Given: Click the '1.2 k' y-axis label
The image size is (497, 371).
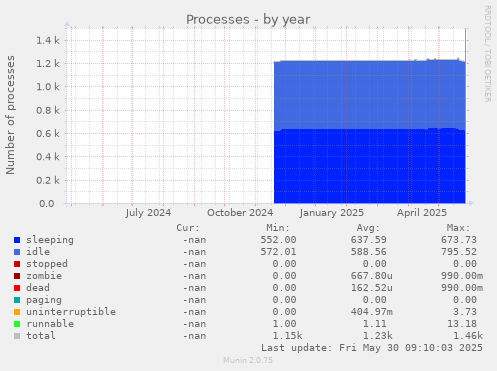Looking at the screenshot, I should click(x=48, y=64).
